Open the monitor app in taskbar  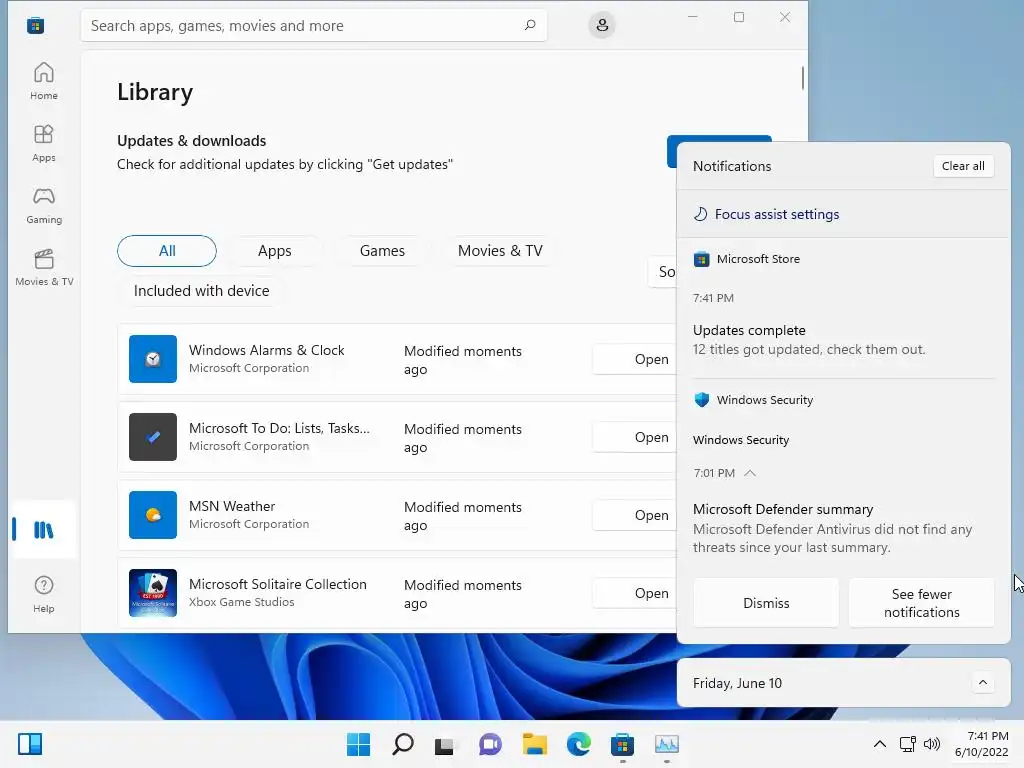pyautogui.click(x=667, y=744)
